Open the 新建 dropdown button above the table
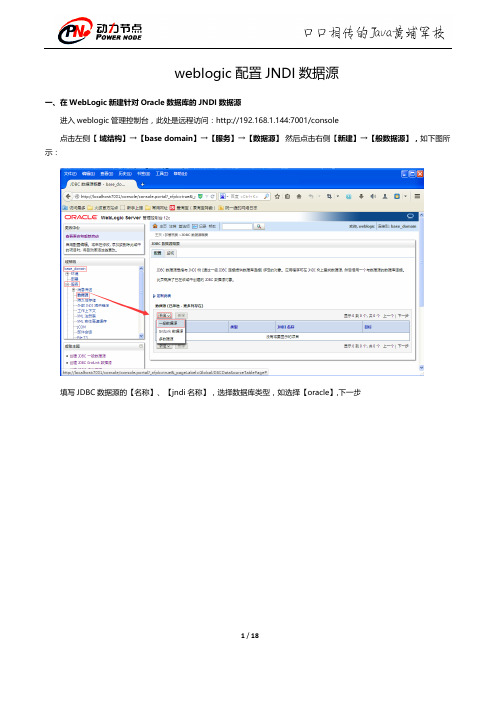This screenshot has width=496, height=702. 164,316
